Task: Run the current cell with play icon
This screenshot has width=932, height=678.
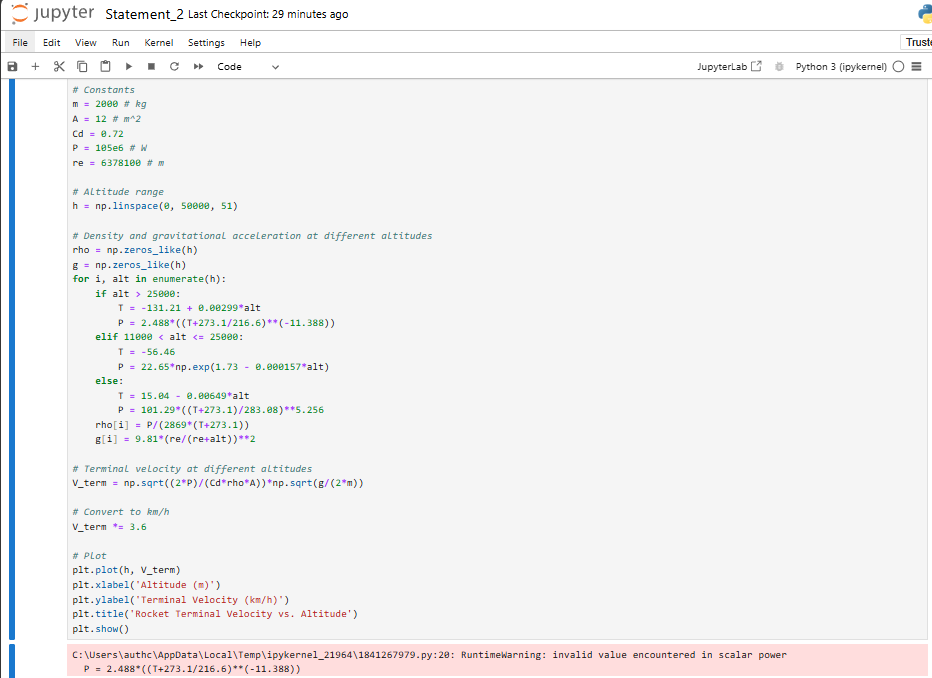Action: tap(128, 66)
